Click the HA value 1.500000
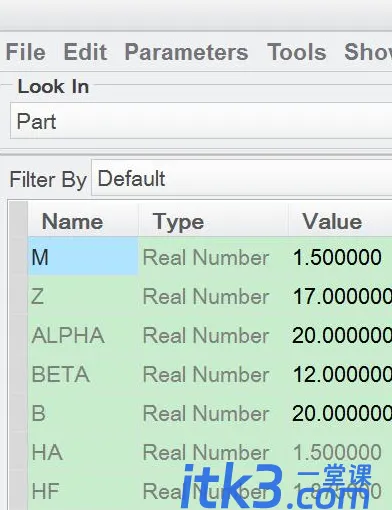The height and width of the screenshot is (510, 392). click(337, 452)
